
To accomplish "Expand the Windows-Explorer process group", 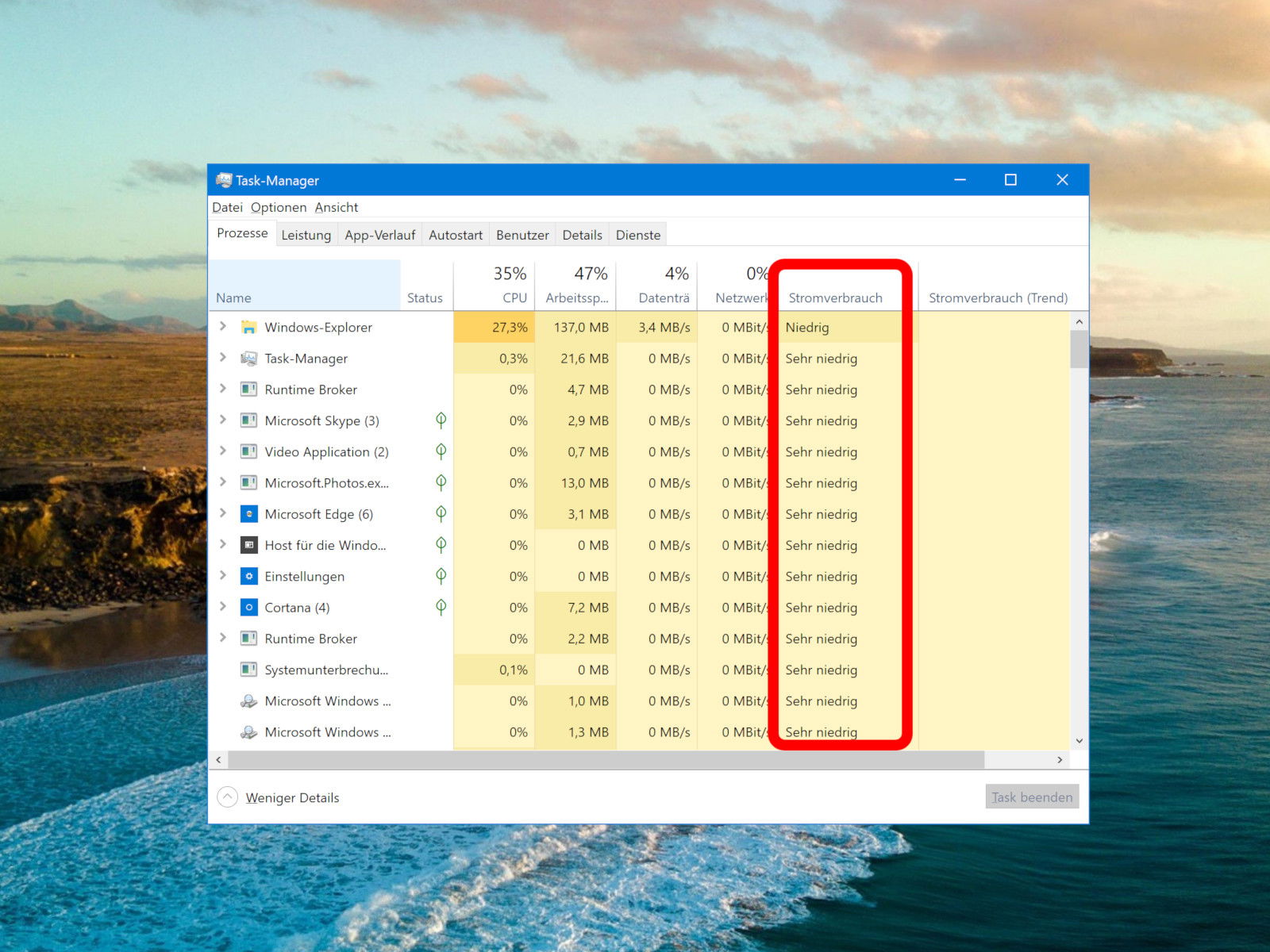I will (223, 326).
